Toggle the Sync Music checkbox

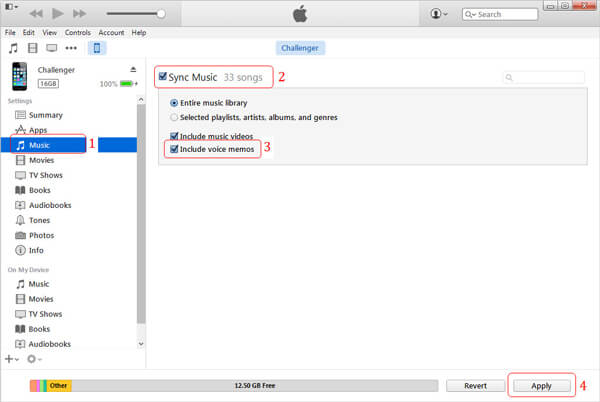[163, 76]
